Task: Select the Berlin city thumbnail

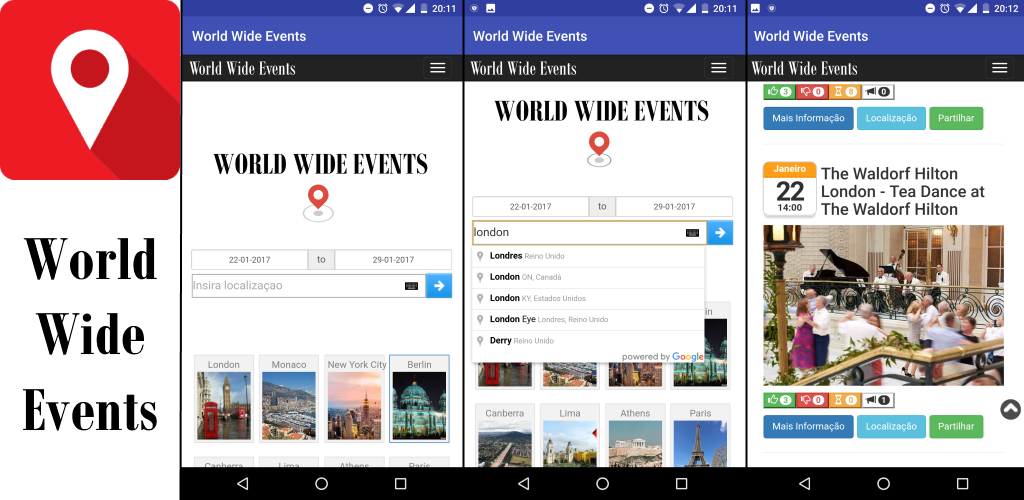Action: [x=419, y=399]
